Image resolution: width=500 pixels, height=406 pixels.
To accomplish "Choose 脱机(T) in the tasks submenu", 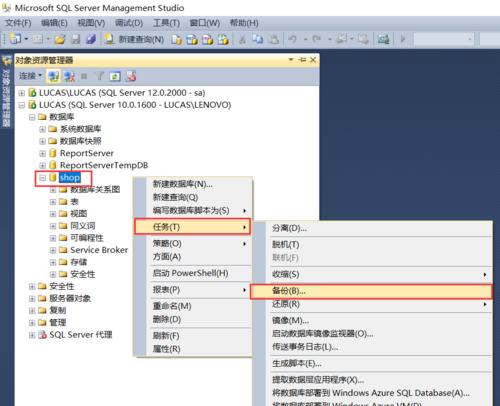I will pyautogui.click(x=380, y=245).
